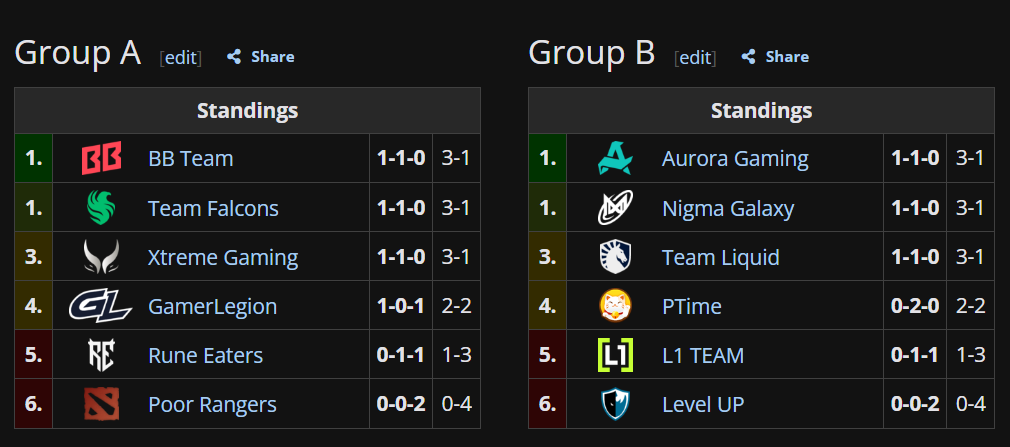
Task: Click the Poor Rangers Dota logo
Action: tap(101, 404)
